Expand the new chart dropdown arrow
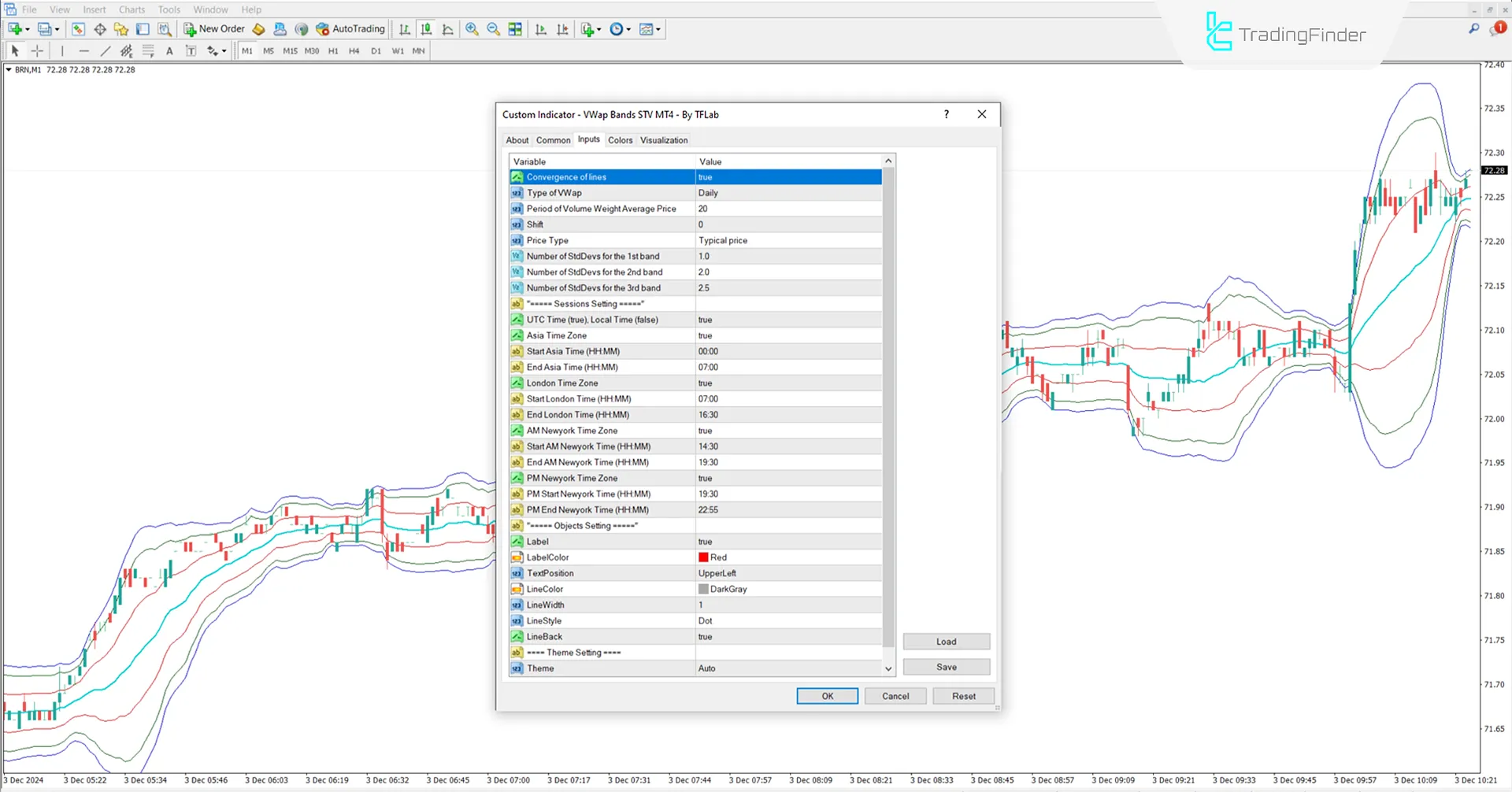The width and height of the screenshot is (1512, 792). pyautogui.click(x=28, y=30)
